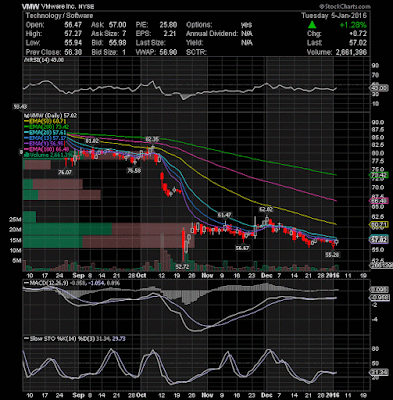The height and width of the screenshot is (400, 393).
Task: Click the cyan EMA(20) legend entry
Action: click(x=44, y=132)
